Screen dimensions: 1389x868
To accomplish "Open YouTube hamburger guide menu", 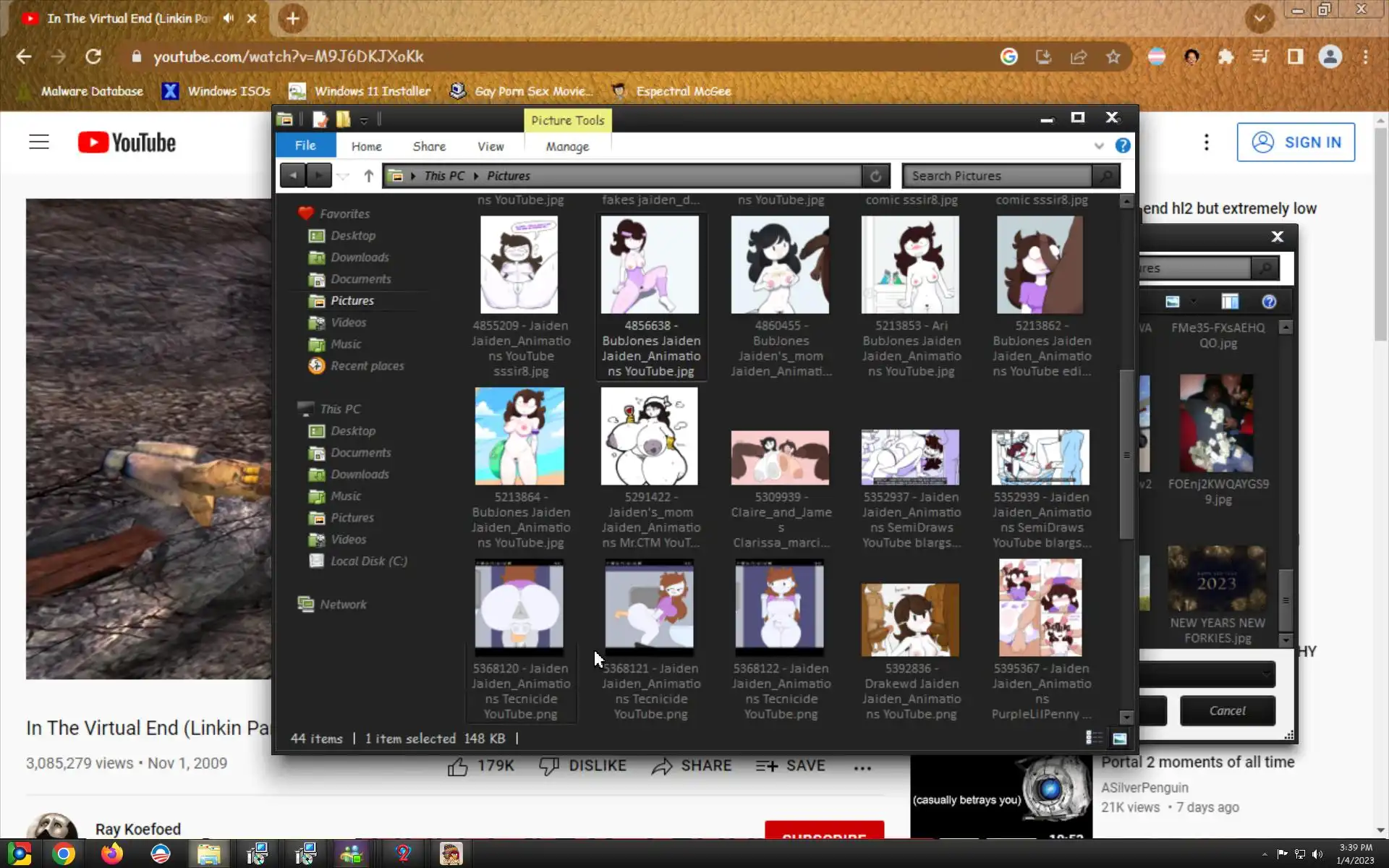I will [x=39, y=142].
